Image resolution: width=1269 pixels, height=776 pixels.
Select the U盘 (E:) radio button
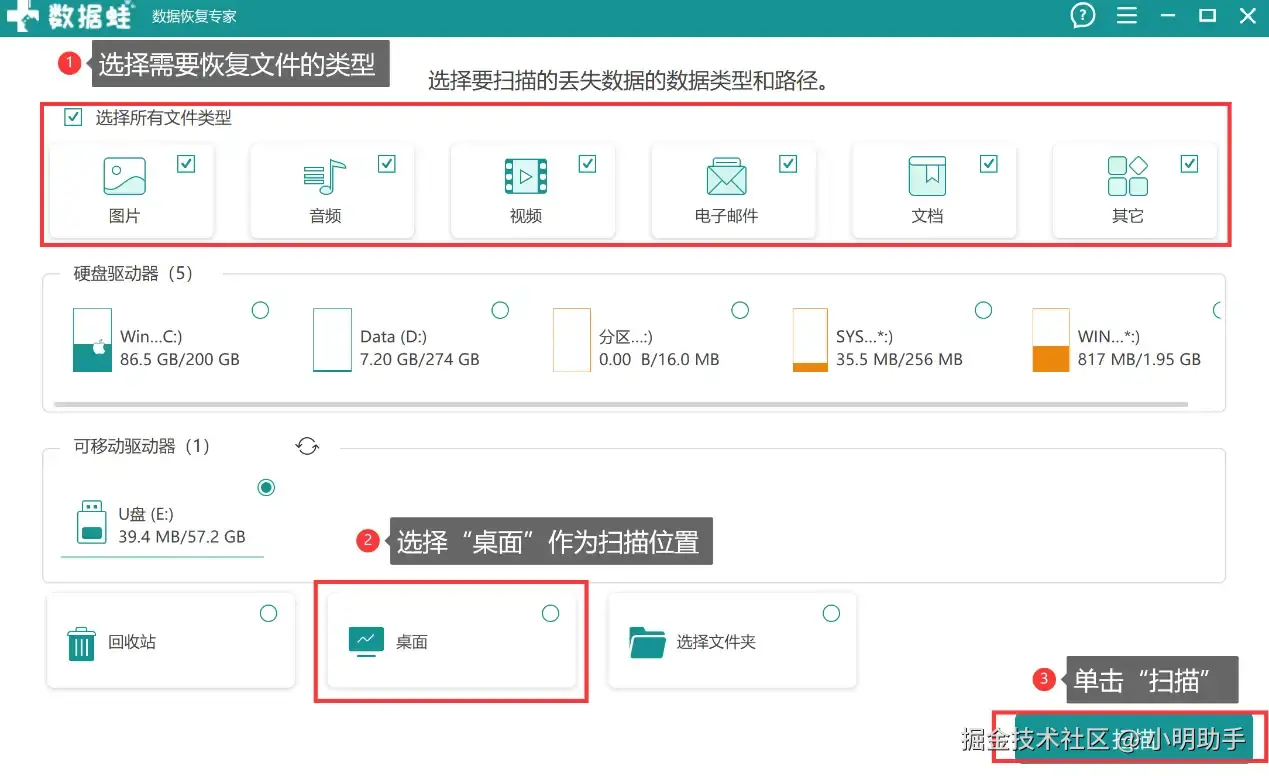[266, 488]
